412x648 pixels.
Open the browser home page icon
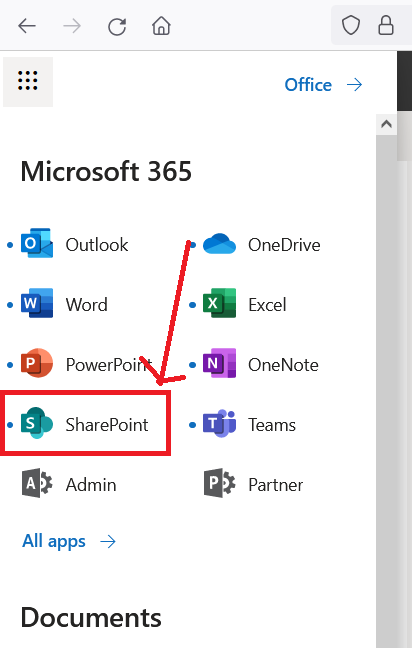coord(161,26)
